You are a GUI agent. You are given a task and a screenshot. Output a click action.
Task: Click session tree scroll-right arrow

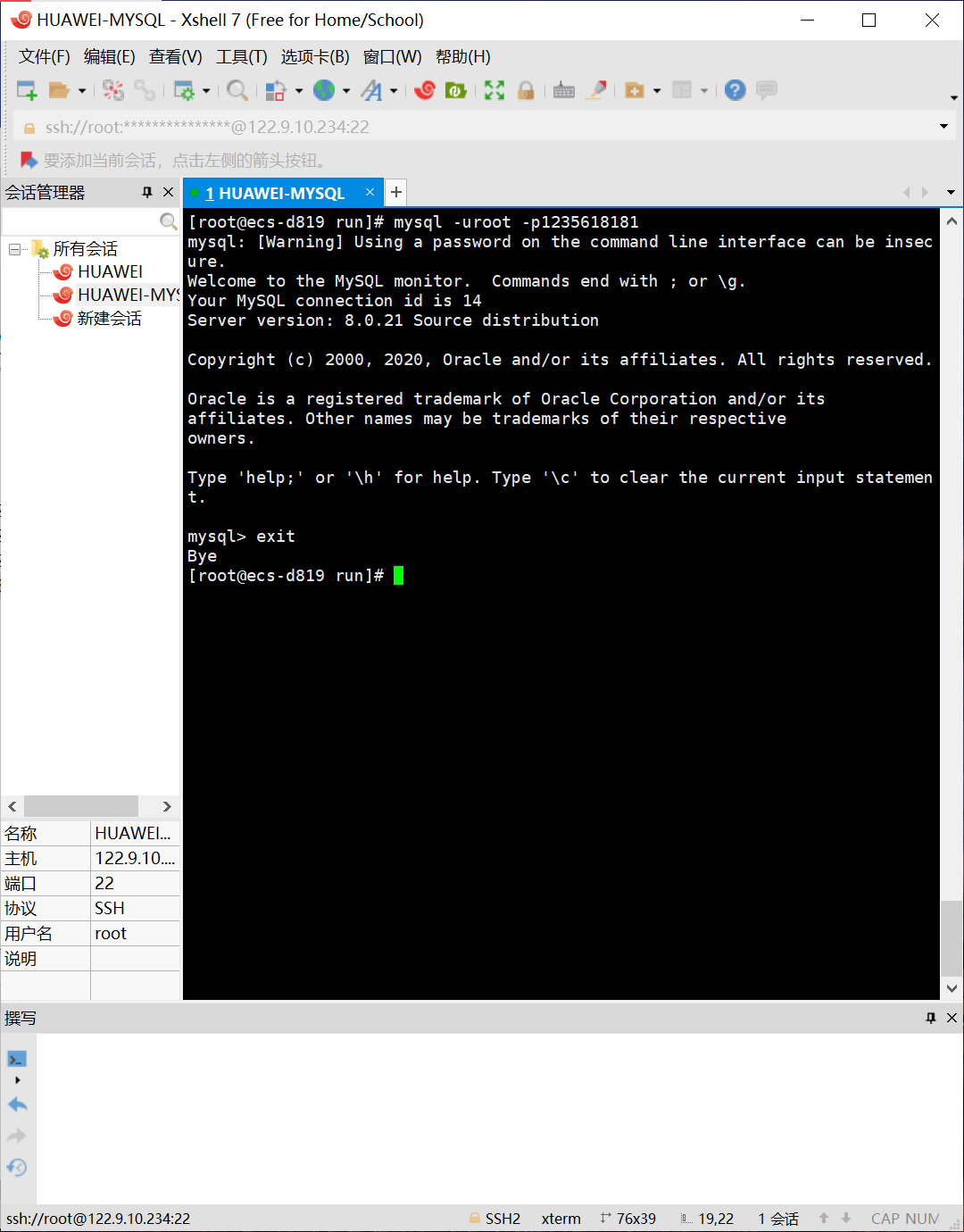coord(167,806)
